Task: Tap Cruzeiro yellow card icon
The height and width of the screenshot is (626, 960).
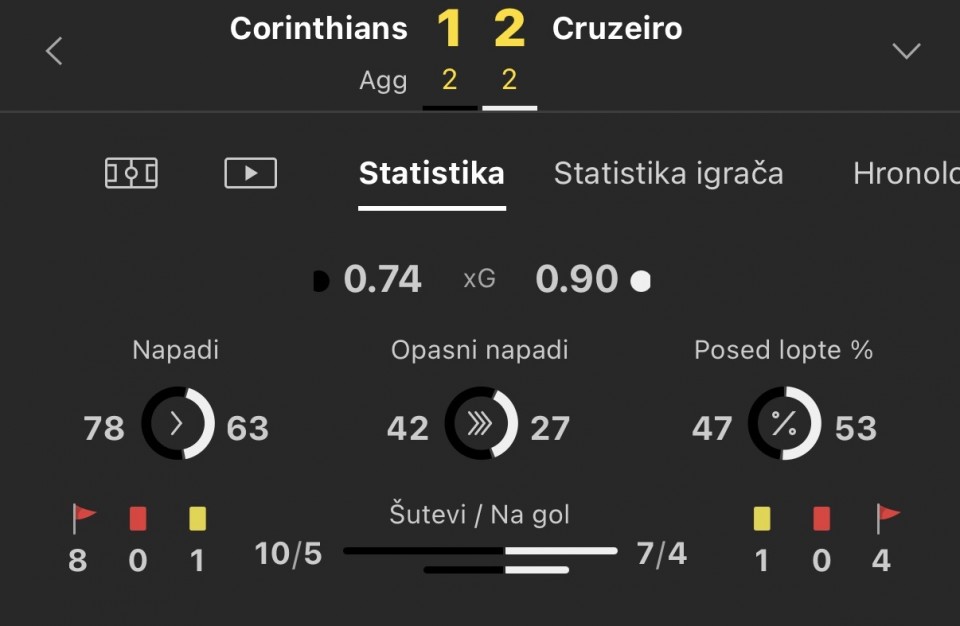Action: 762,518
